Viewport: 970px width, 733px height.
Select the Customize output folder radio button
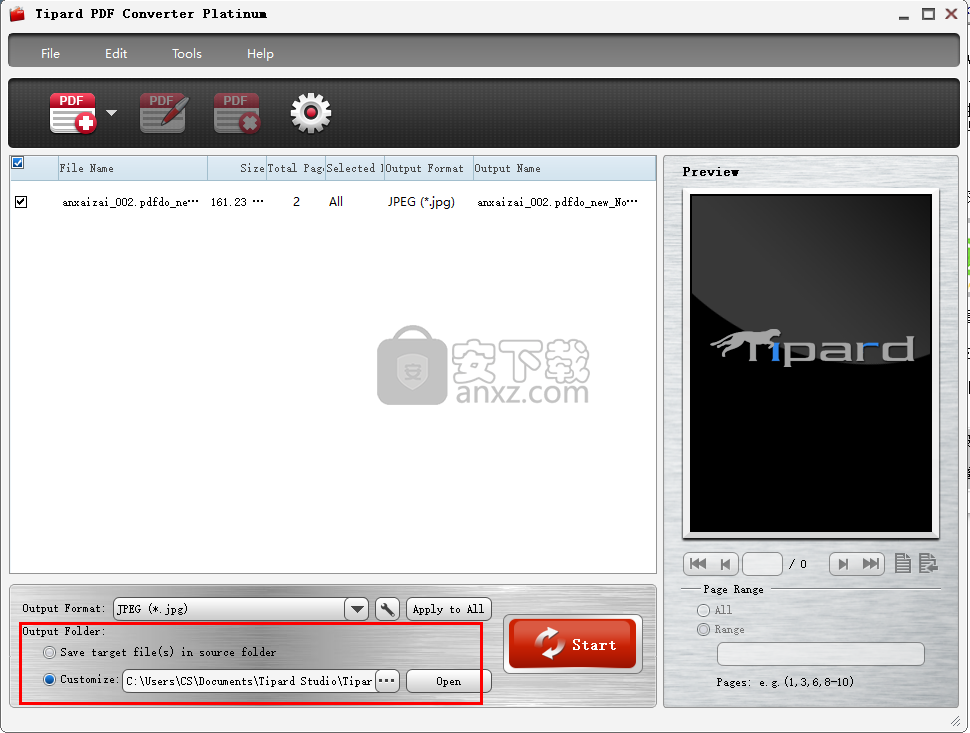point(49,679)
